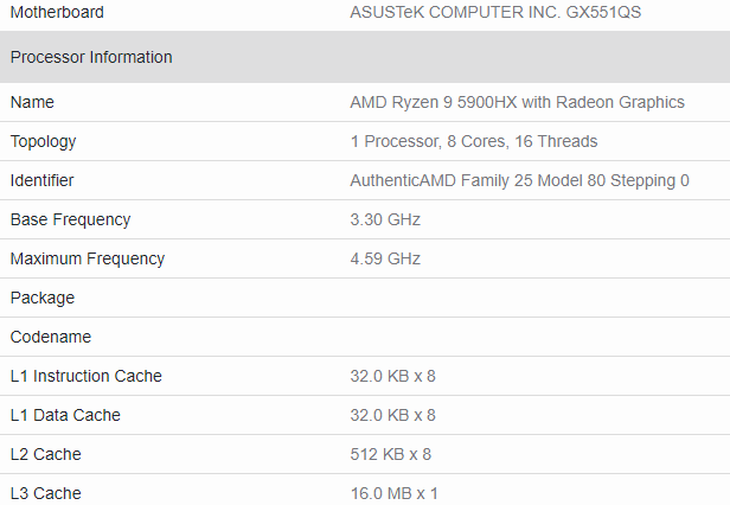The width and height of the screenshot is (730, 505).
Task: Click the processor Name label
Action: point(32,102)
